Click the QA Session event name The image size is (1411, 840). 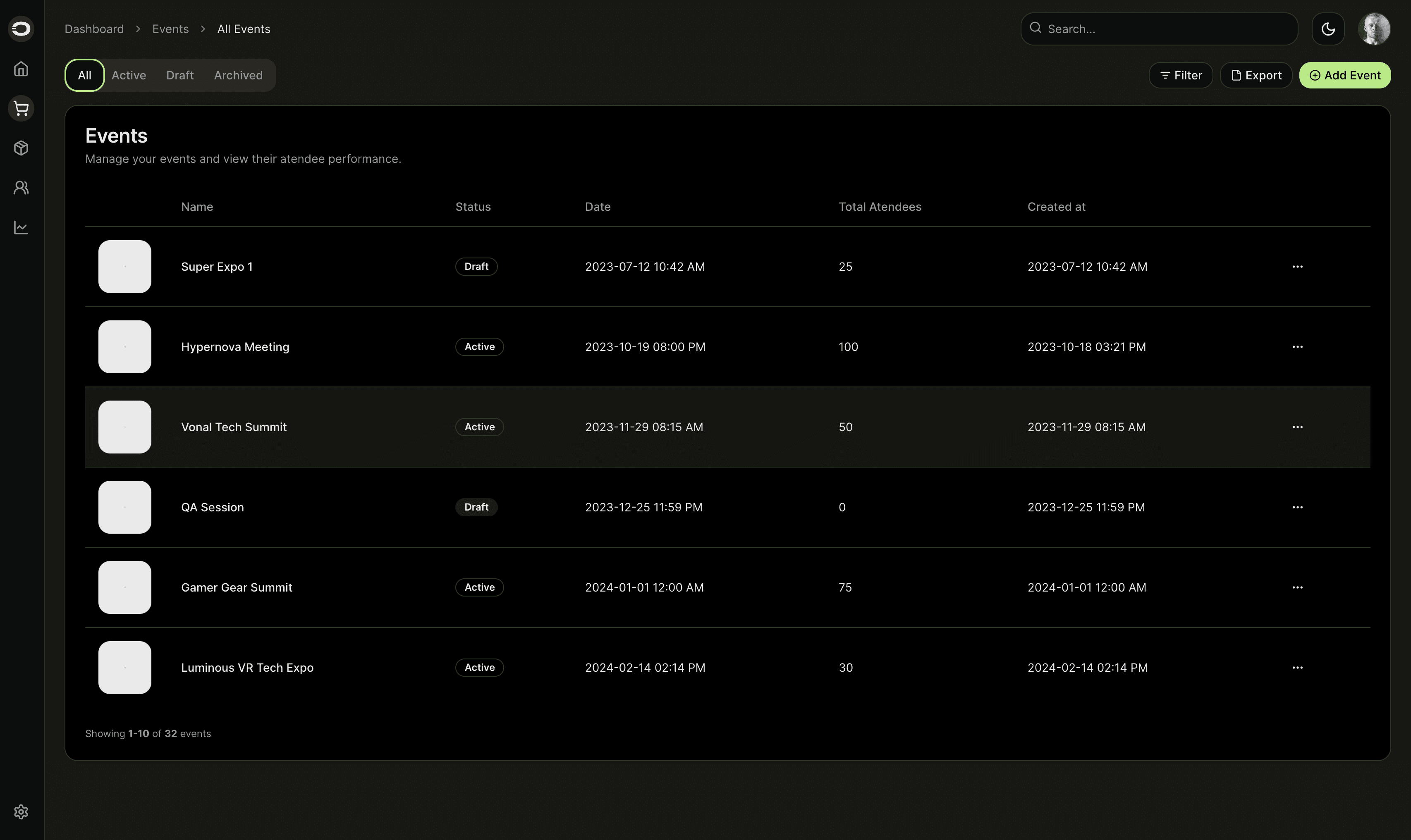212,507
